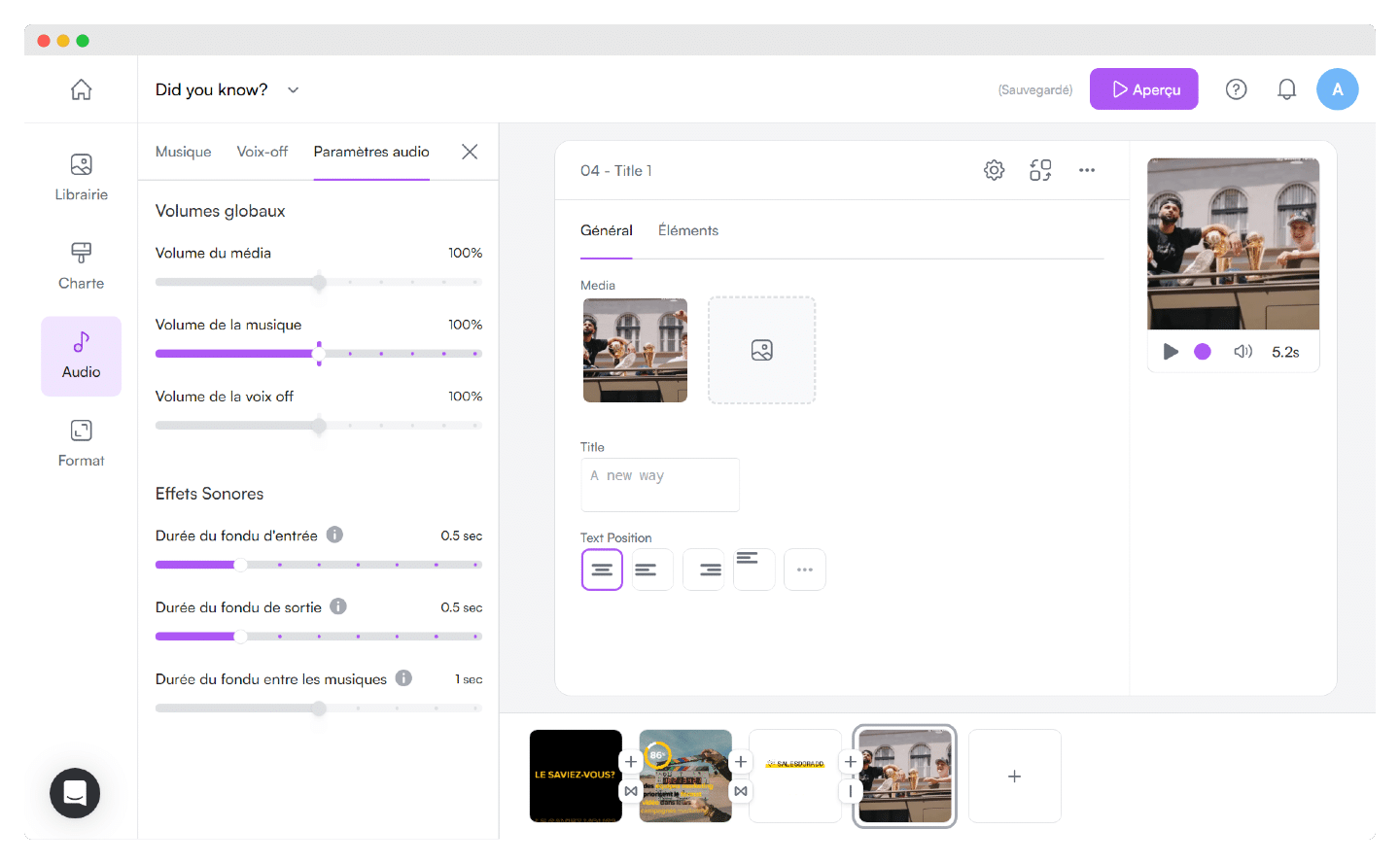Show info for Durée du fondu d'entrée
The width and height of the screenshot is (1400, 864).
click(x=334, y=535)
